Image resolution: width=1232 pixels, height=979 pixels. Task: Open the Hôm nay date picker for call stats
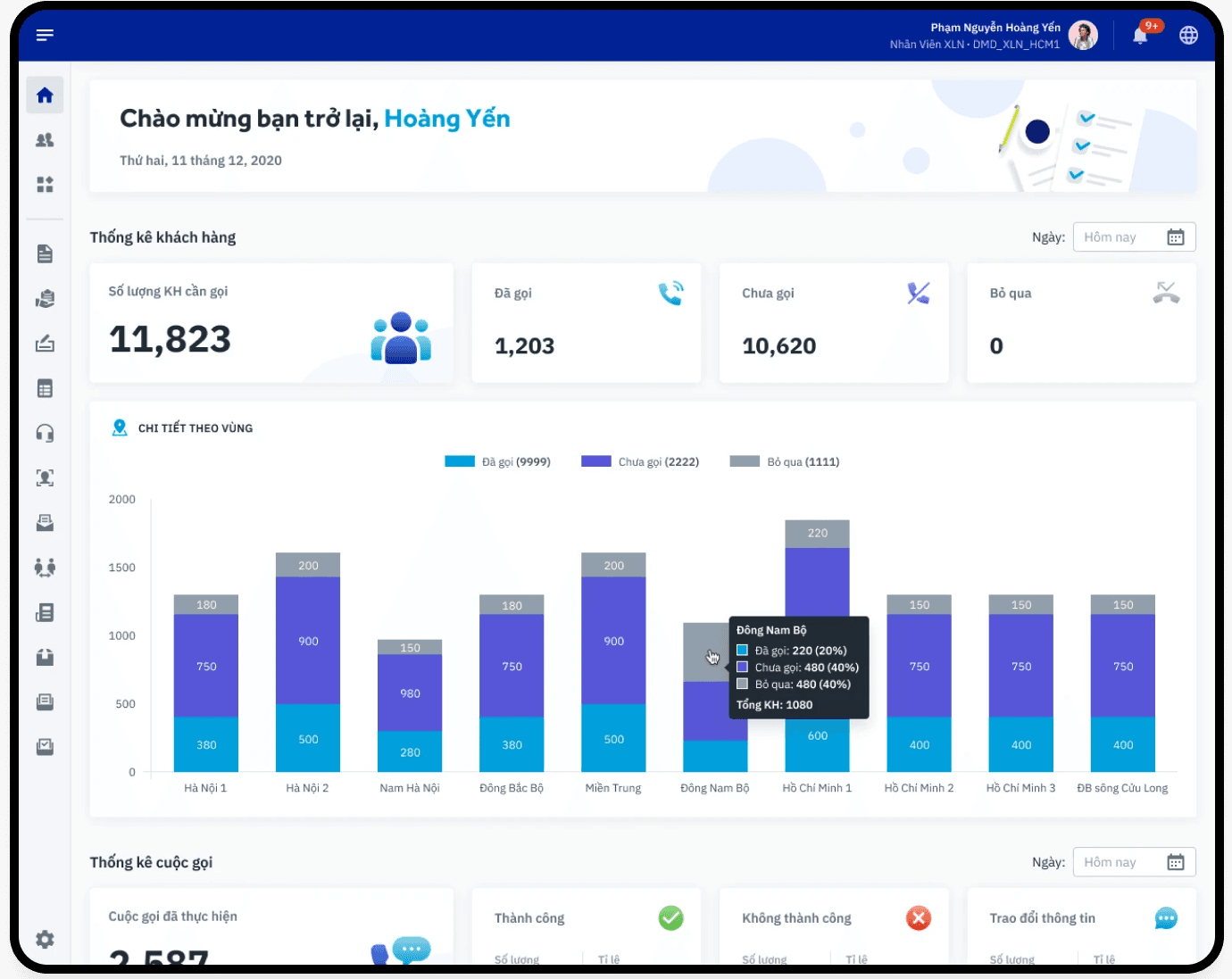tap(1134, 862)
